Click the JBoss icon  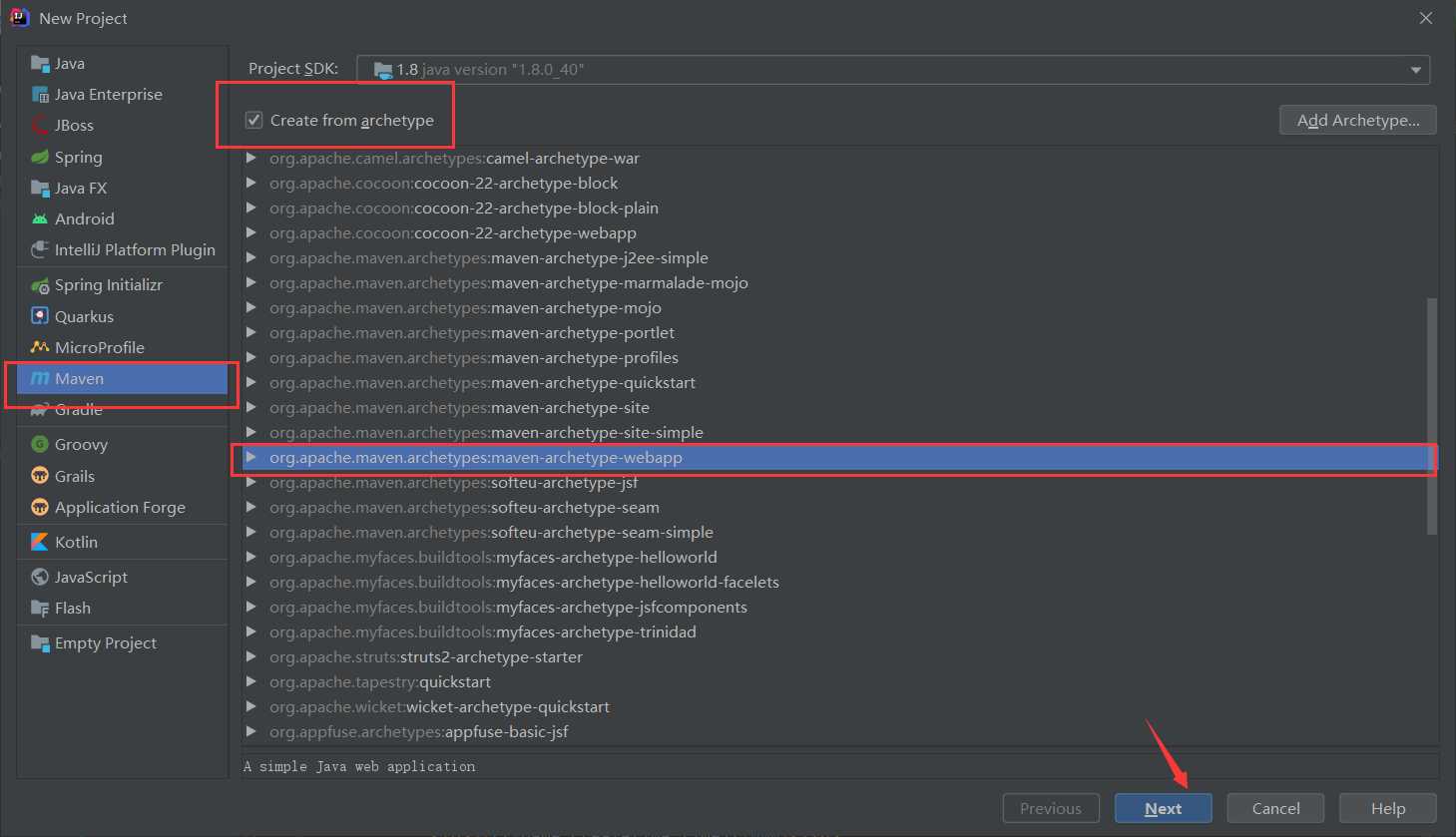click(x=40, y=126)
